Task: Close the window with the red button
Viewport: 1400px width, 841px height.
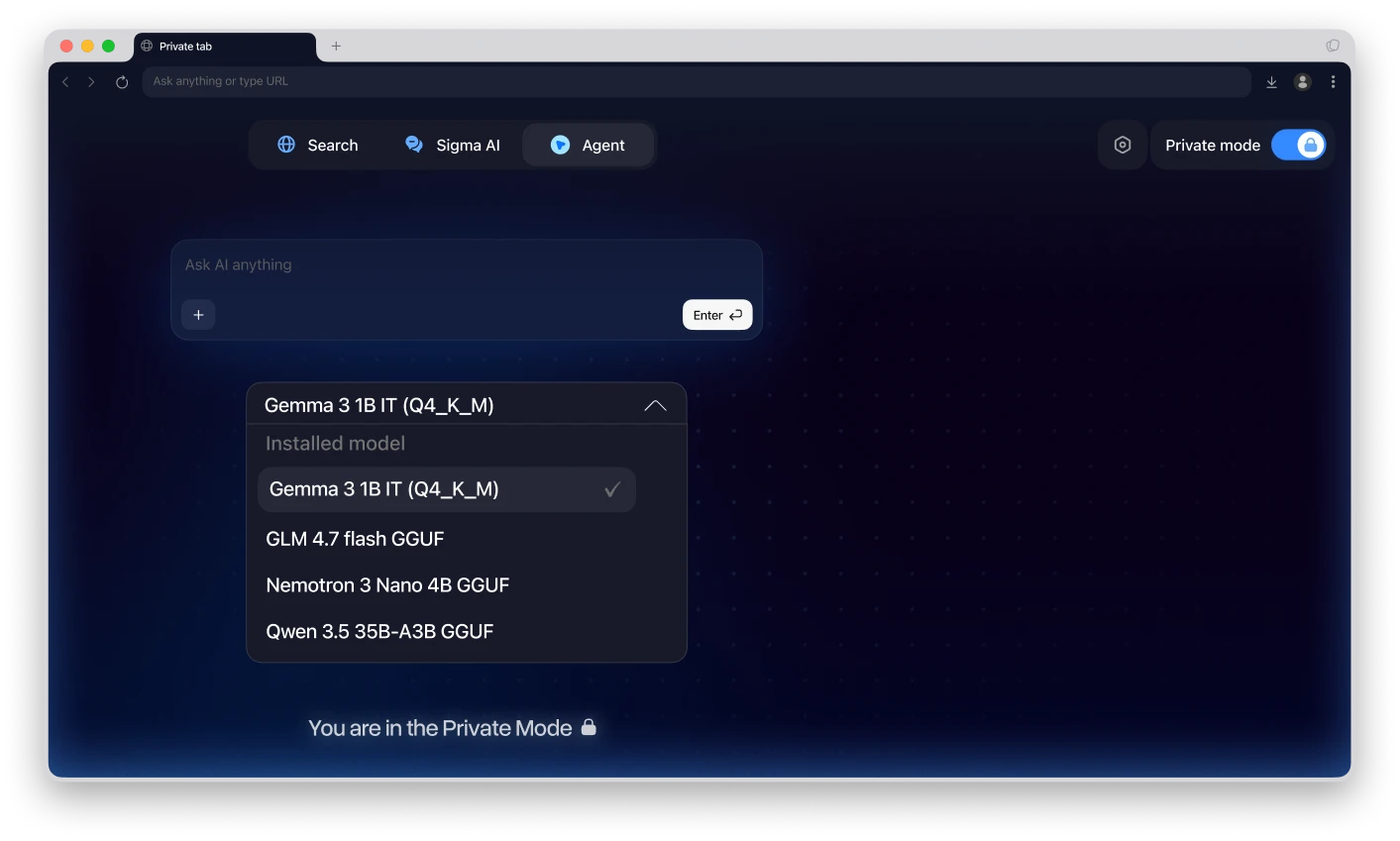Action: (x=66, y=46)
